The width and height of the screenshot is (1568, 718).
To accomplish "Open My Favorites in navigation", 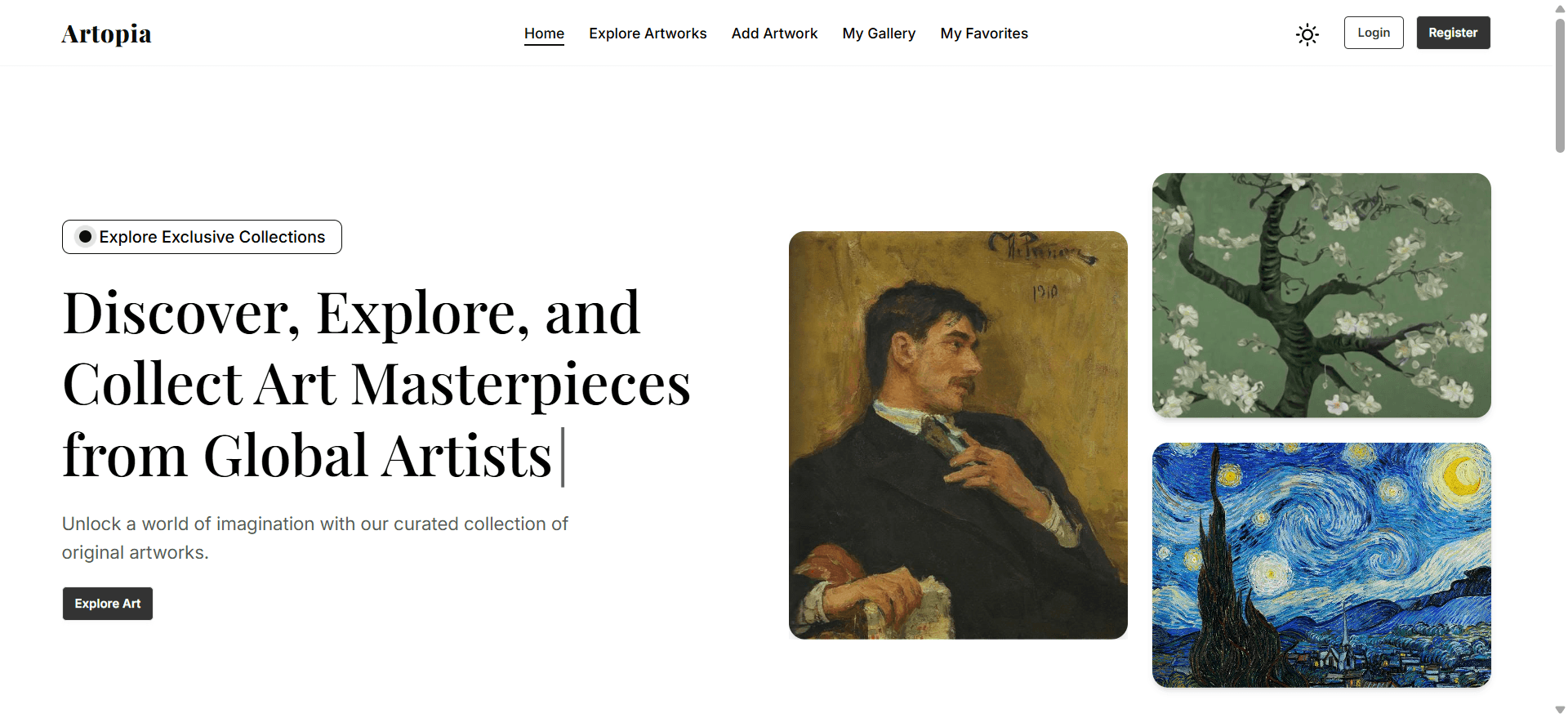I will (984, 33).
